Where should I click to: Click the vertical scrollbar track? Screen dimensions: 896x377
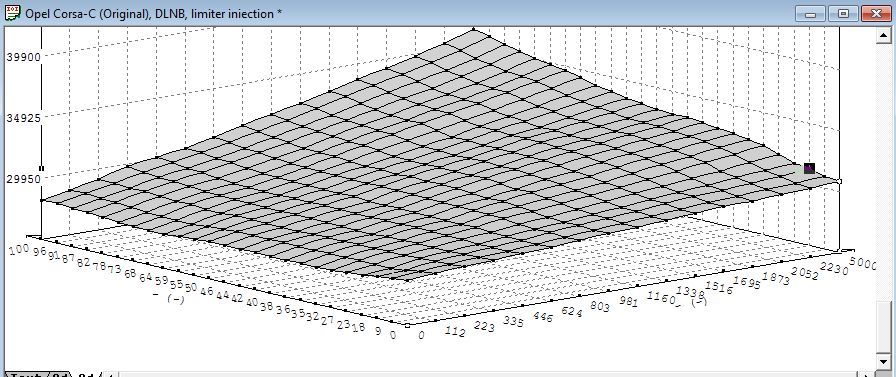883,171
